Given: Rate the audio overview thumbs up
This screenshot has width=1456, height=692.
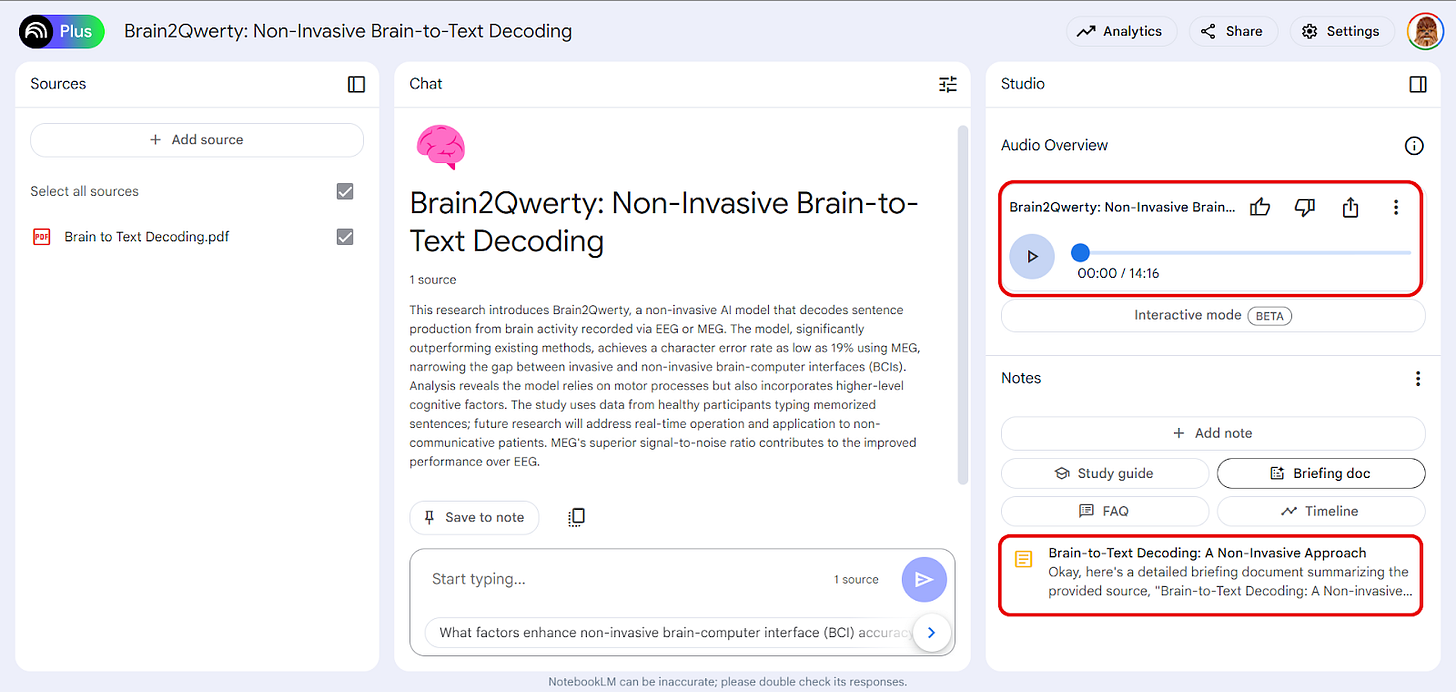Looking at the screenshot, I should (x=1260, y=207).
